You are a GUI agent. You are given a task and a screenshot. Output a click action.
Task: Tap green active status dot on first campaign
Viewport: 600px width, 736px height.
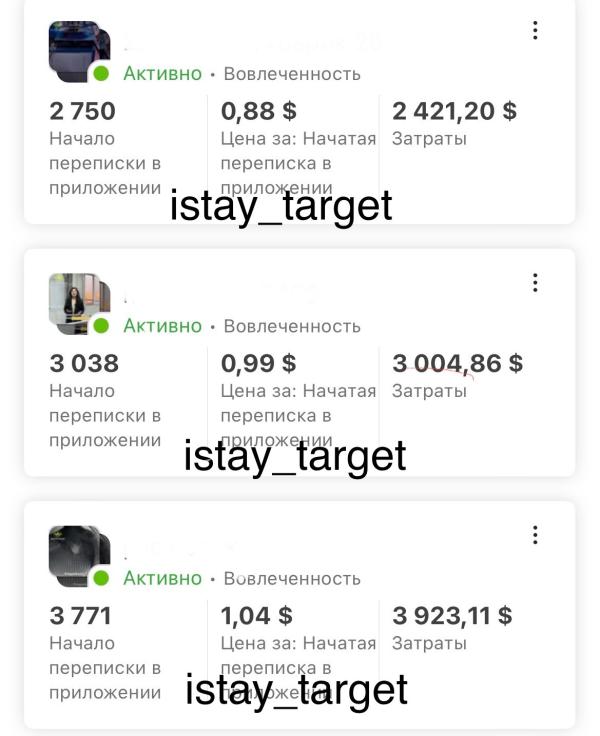point(101,74)
